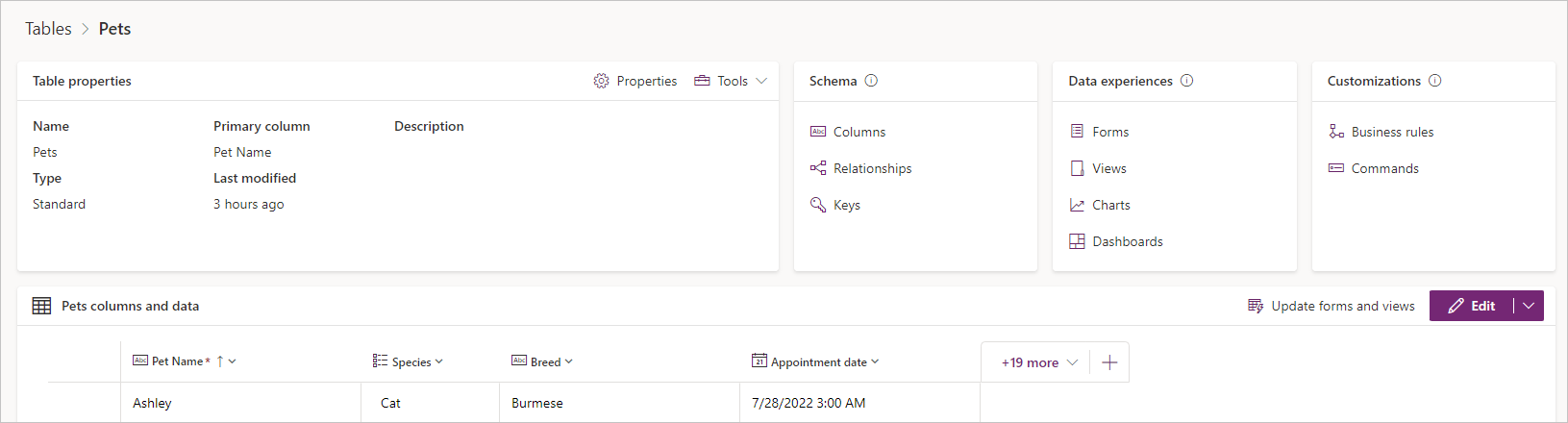Click the purple Edit button

pos(1472,306)
